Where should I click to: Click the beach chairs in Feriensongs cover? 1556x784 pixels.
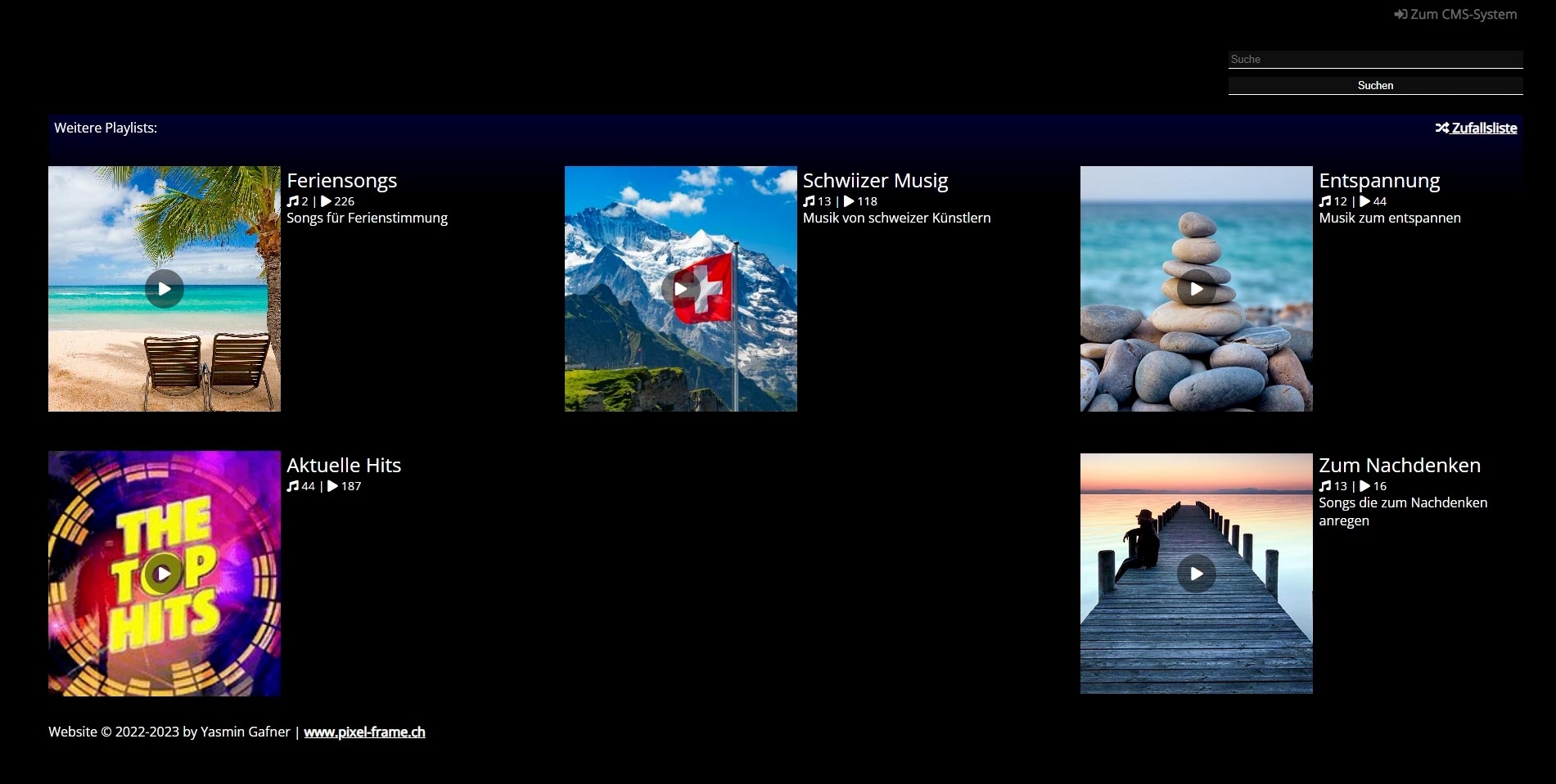click(208, 368)
